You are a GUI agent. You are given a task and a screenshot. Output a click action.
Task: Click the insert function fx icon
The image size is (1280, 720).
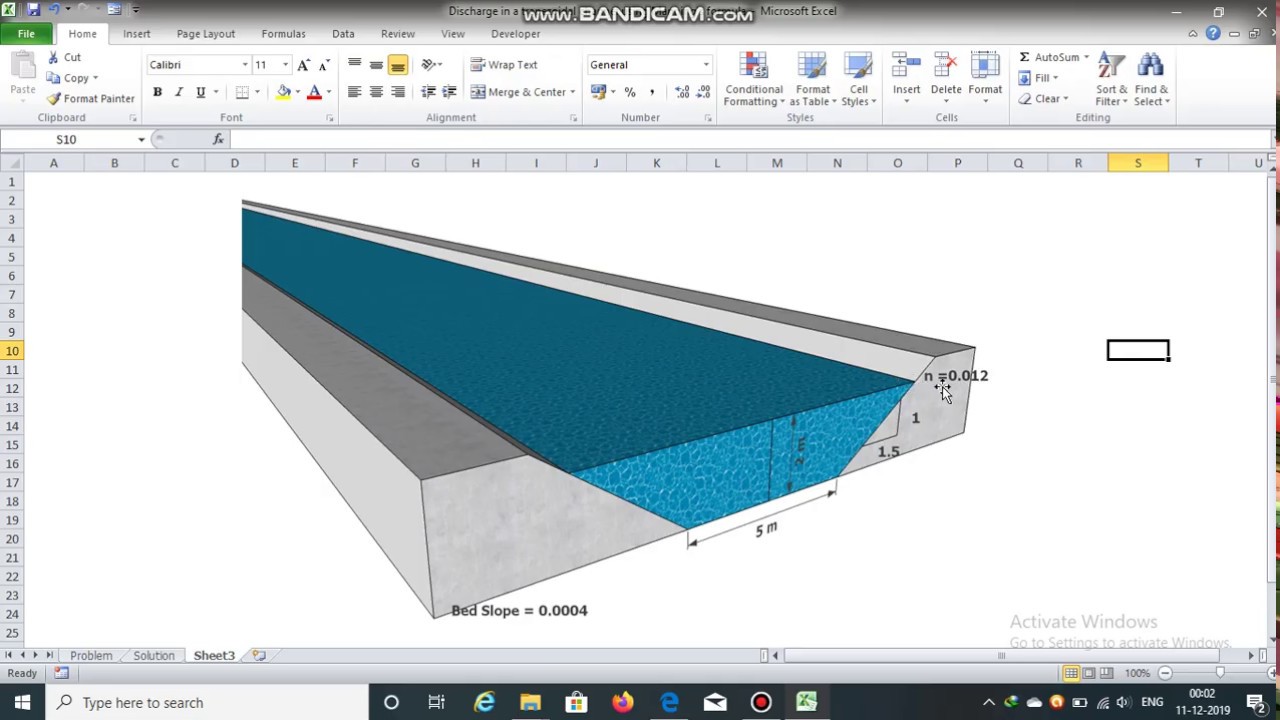(218, 140)
